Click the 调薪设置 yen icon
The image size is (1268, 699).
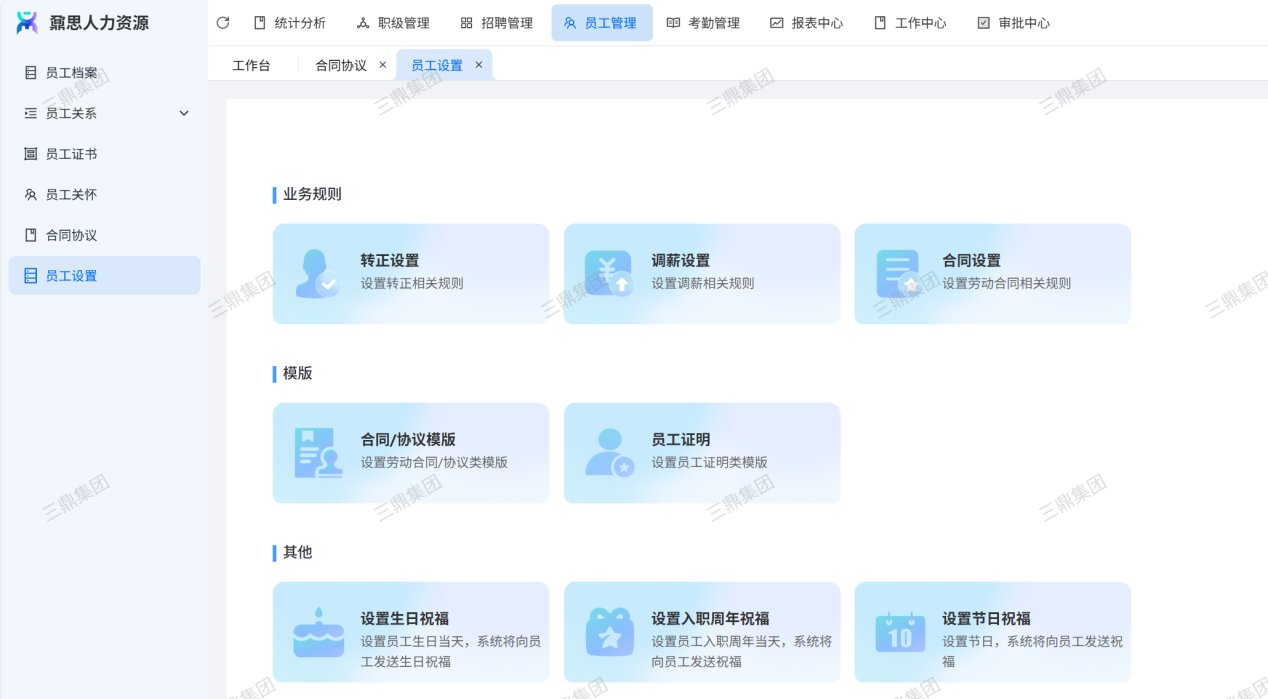(608, 274)
